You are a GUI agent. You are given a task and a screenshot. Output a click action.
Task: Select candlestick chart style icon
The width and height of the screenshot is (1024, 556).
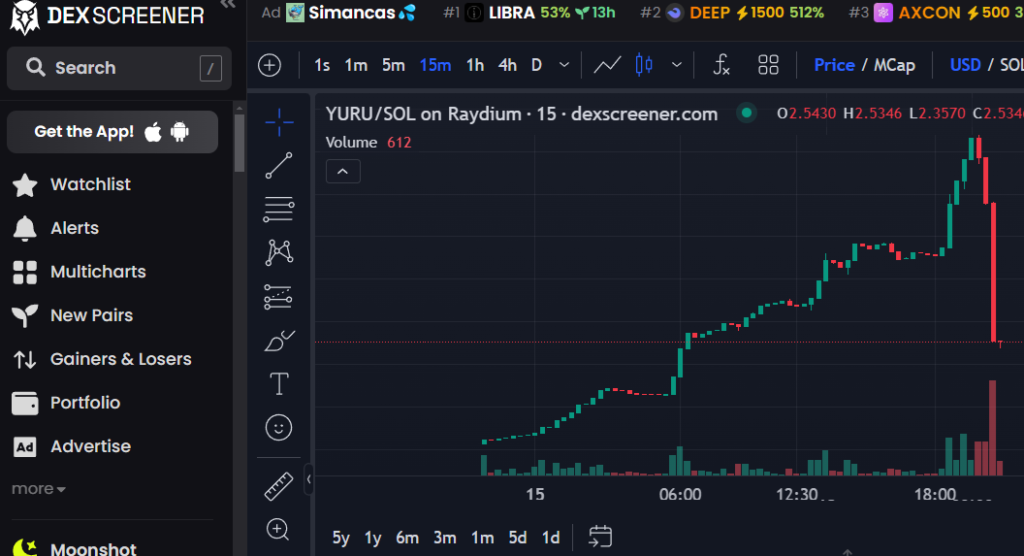click(644, 65)
